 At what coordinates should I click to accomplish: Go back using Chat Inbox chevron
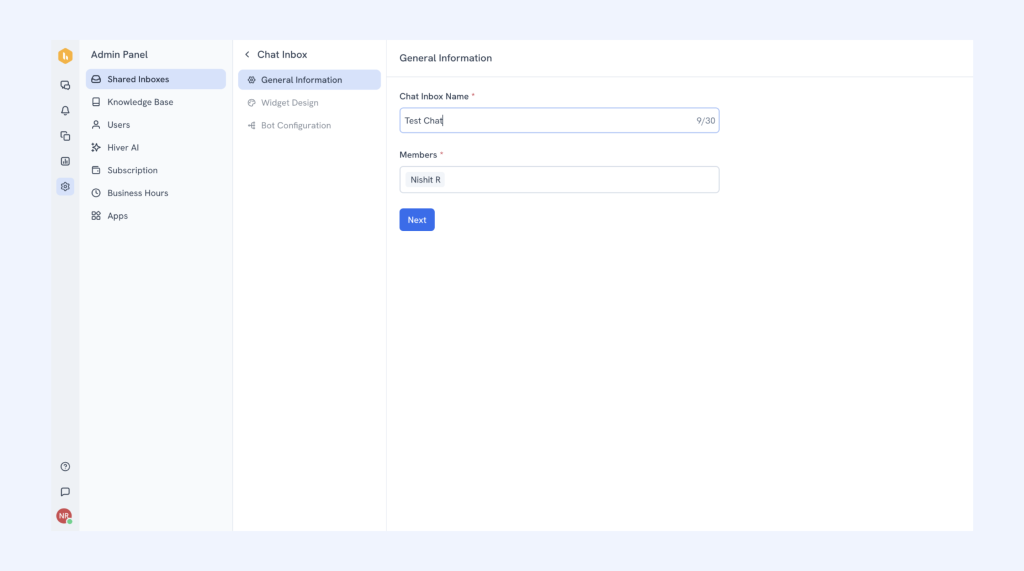tap(247, 55)
